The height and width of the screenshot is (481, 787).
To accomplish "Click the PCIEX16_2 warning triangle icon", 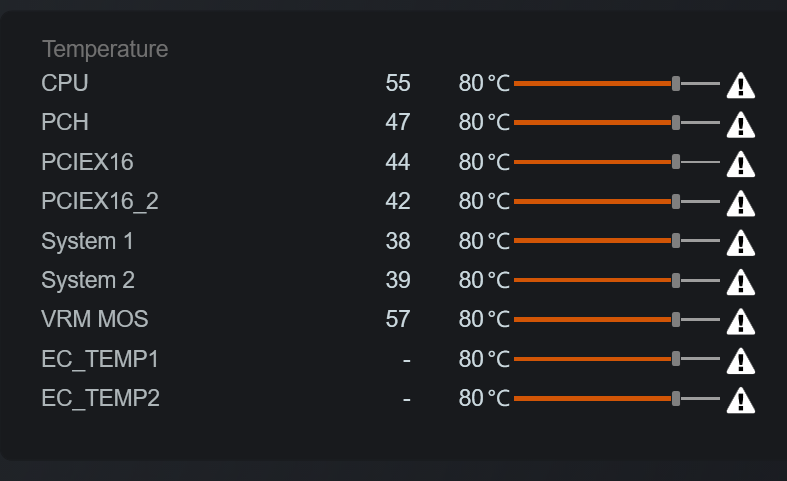I will pos(740,203).
